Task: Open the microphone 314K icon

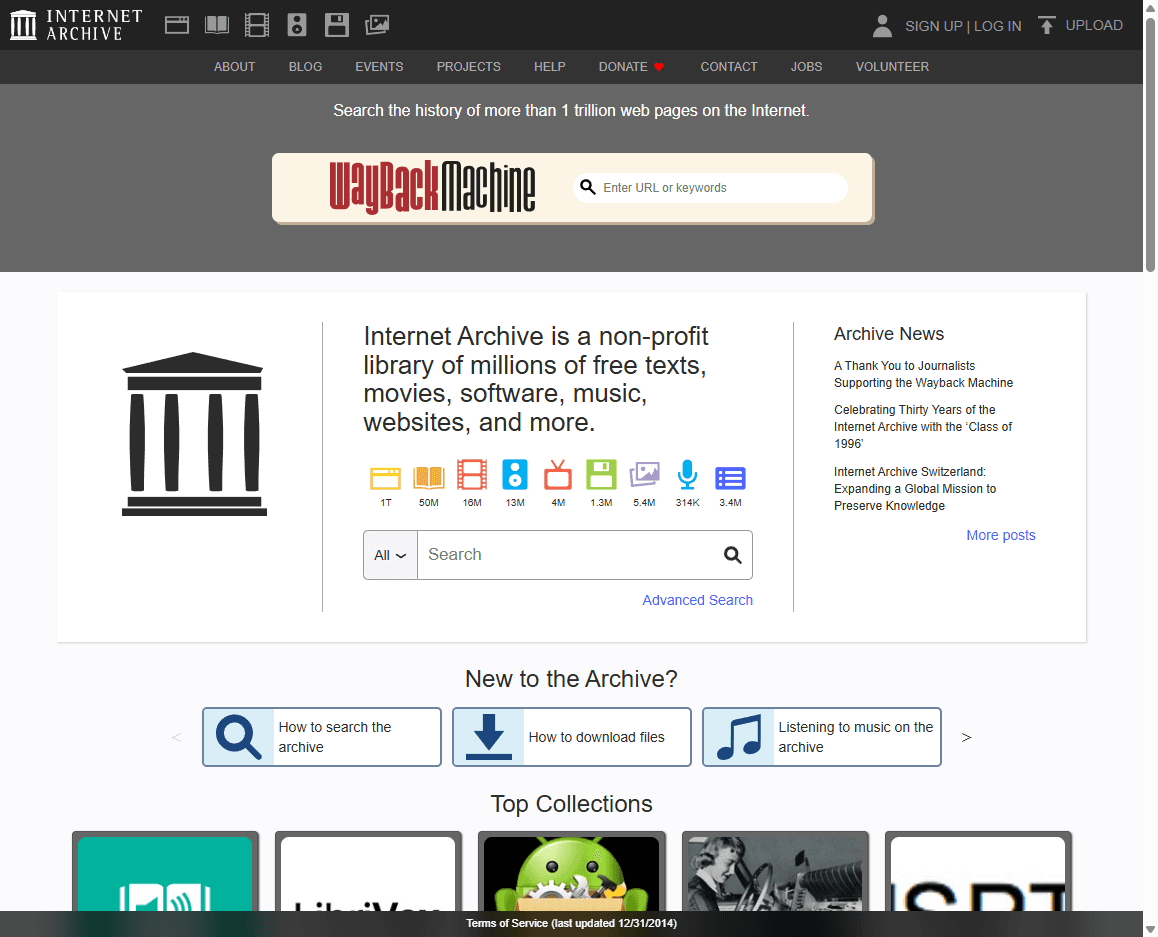Action: coord(688,475)
